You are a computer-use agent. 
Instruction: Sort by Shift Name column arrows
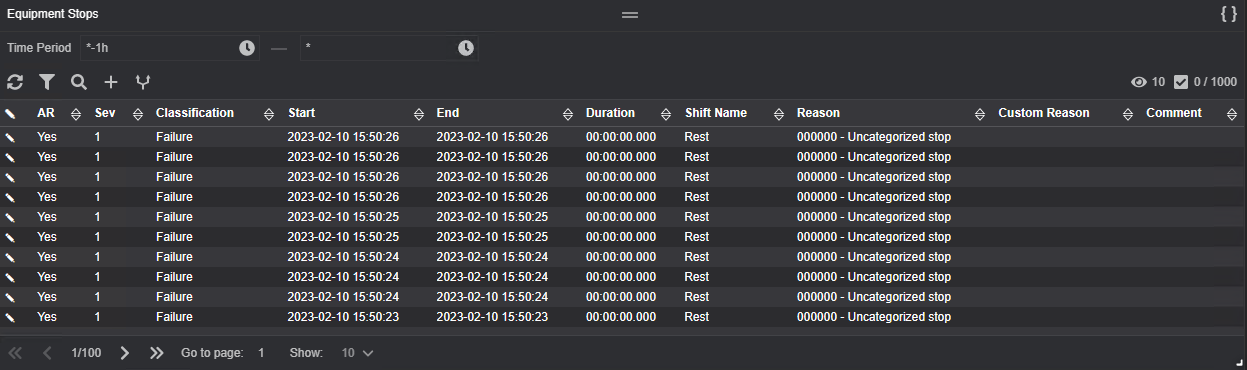tap(779, 114)
